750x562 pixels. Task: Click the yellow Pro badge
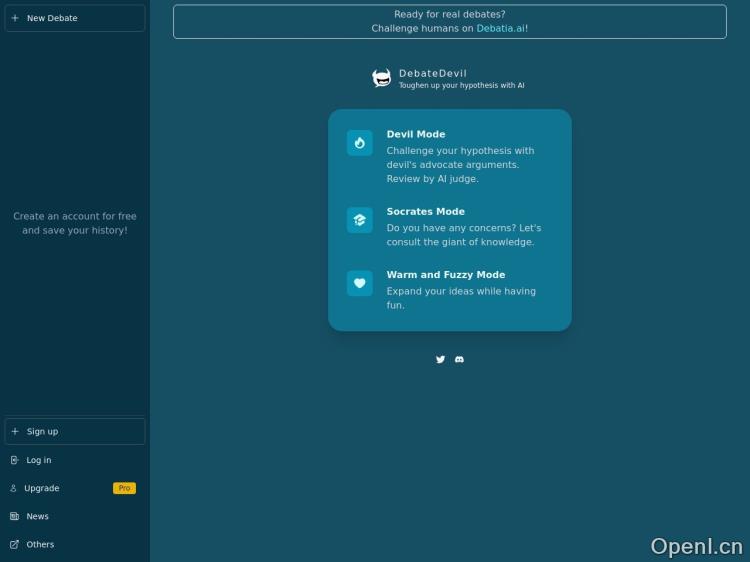[124, 488]
